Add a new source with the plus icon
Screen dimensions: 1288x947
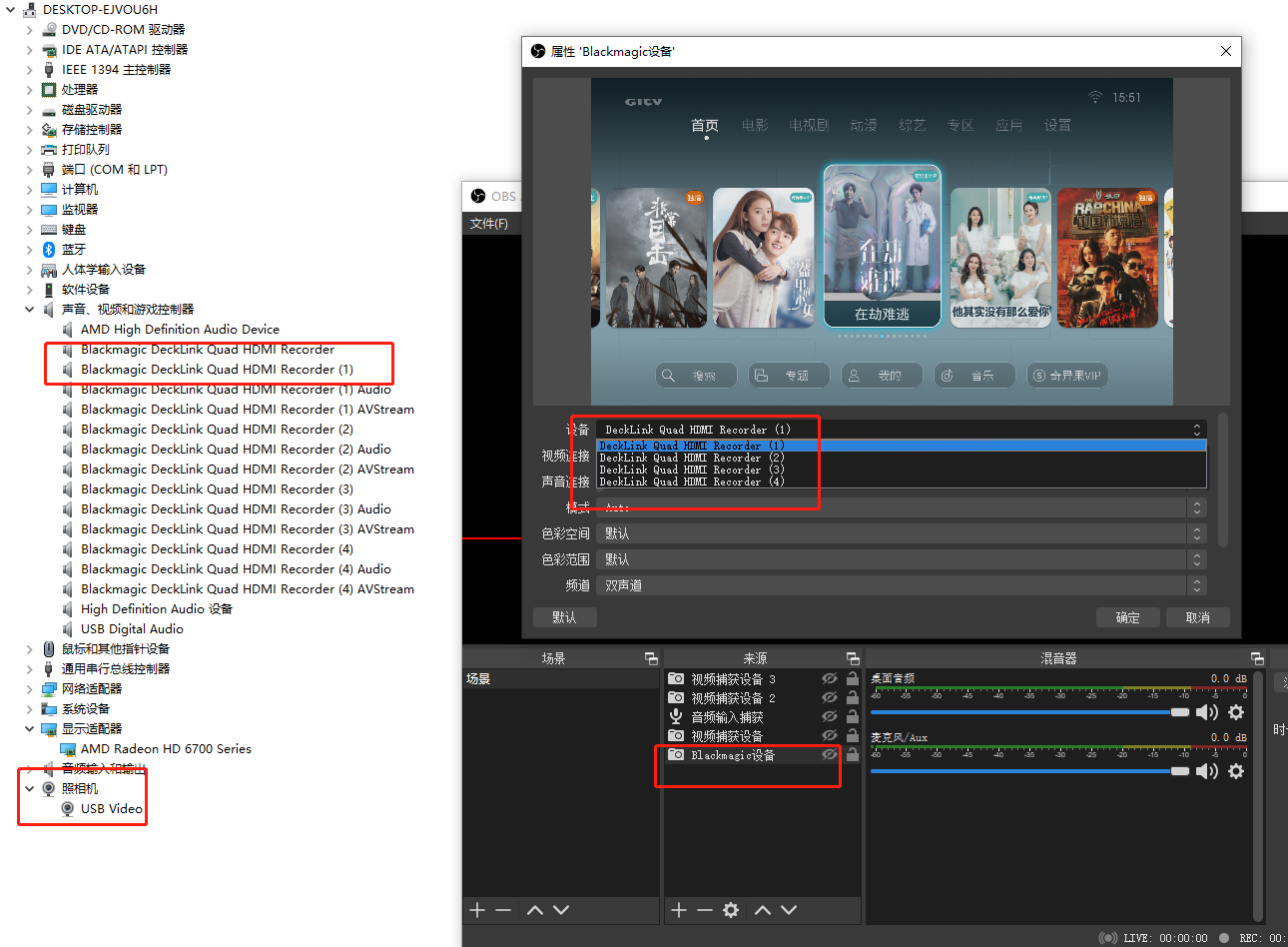(679, 910)
